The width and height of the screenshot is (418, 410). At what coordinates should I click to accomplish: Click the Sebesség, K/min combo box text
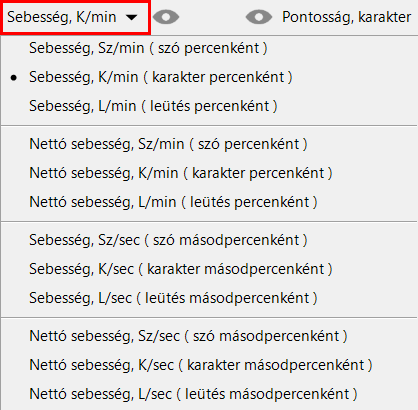coord(62,17)
